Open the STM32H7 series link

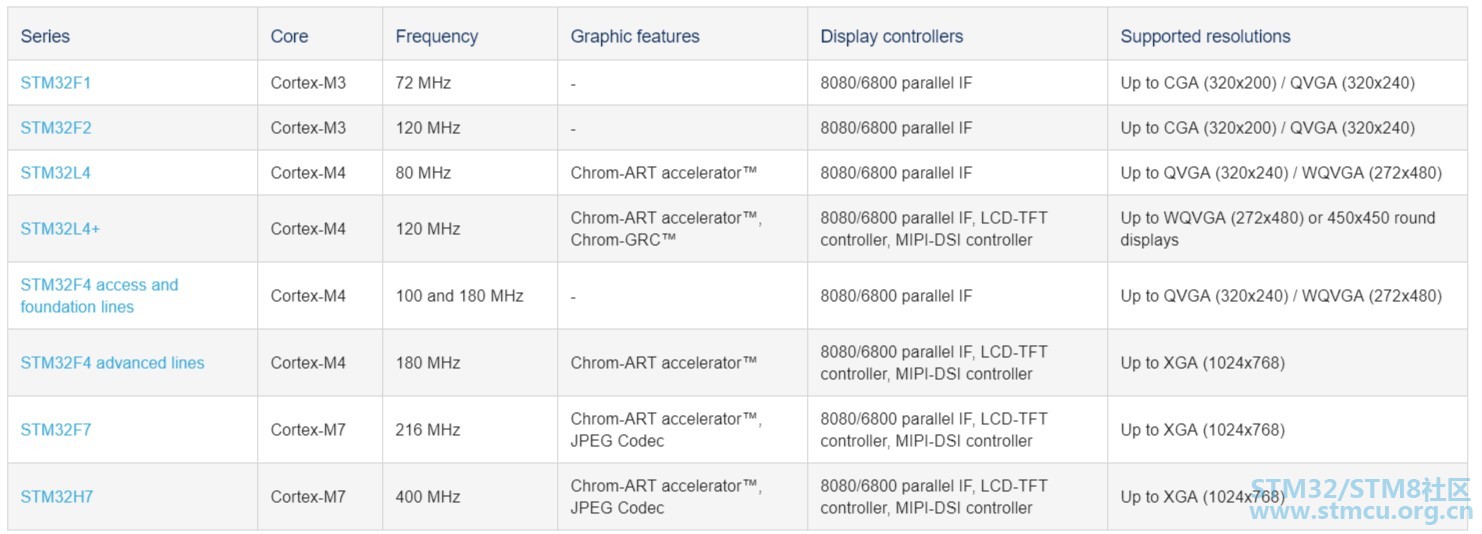[57, 497]
